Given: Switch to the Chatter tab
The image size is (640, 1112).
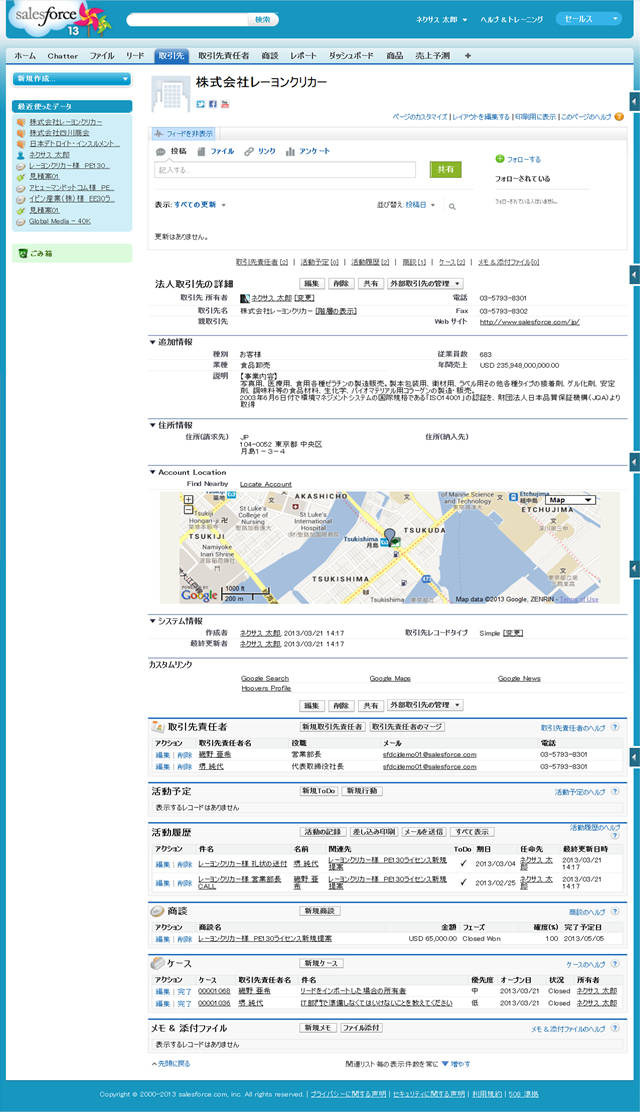Looking at the screenshot, I should click(62, 55).
